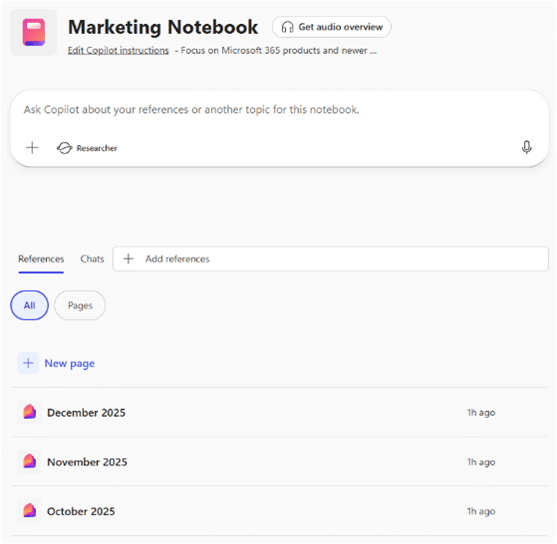557x544 pixels.
Task: Click the plus icon next to New page
Action: click(x=28, y=363)
